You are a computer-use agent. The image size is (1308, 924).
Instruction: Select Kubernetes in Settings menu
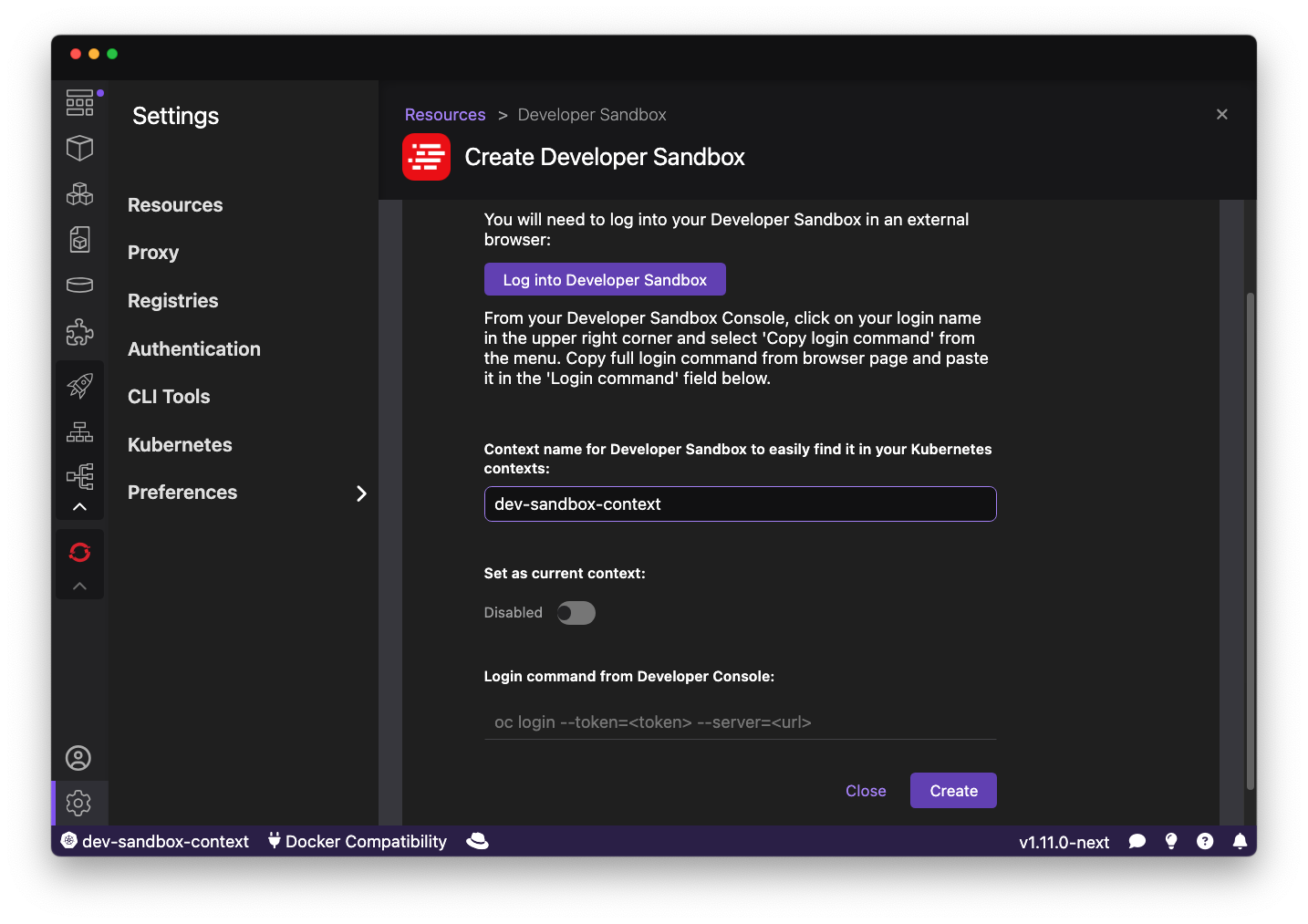[180, 445]
